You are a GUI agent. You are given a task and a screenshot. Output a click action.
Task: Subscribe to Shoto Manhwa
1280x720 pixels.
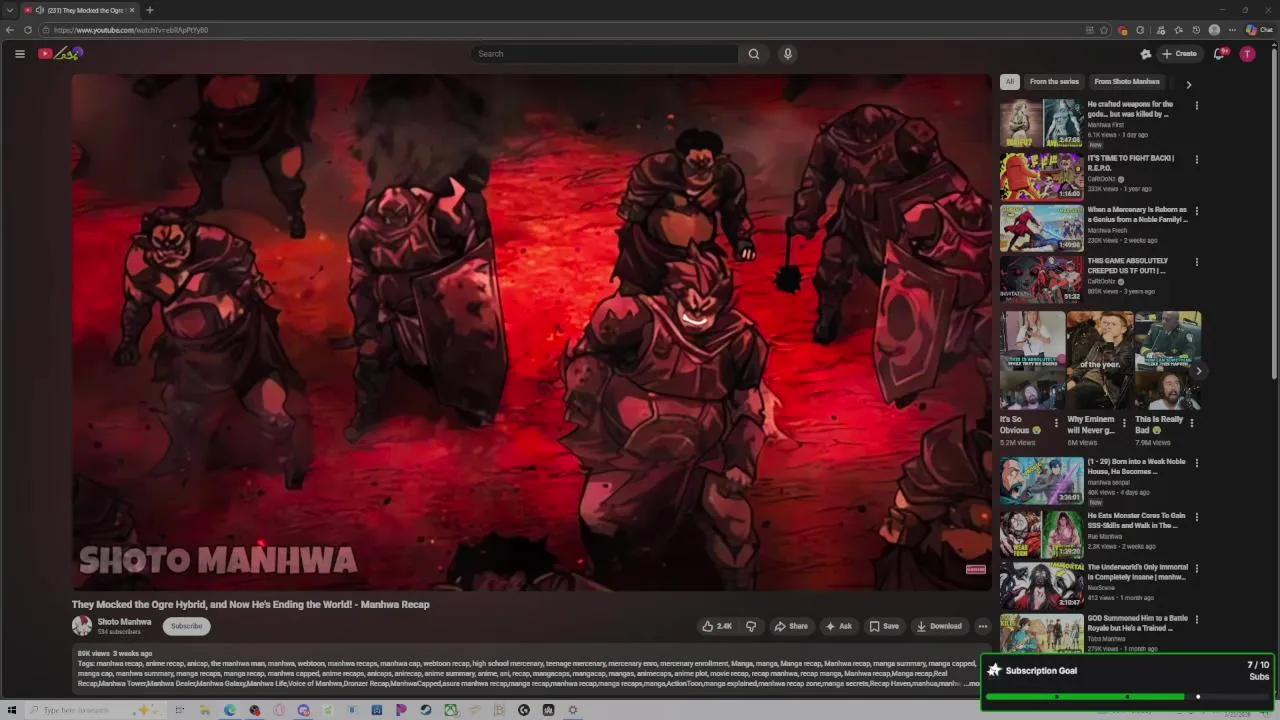(x=186, y=626)
